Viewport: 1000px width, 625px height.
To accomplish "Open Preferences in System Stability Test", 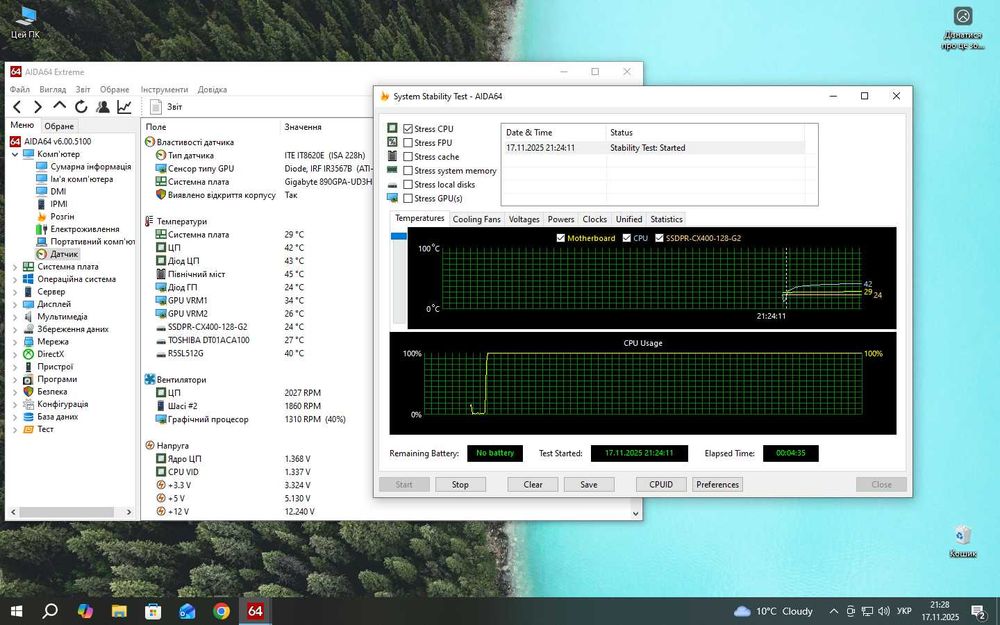I will point(717,485).
